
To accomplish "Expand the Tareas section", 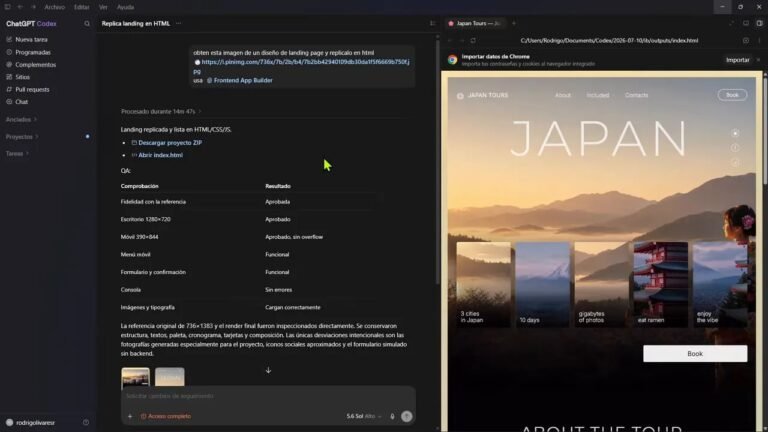I will point(17,154).
